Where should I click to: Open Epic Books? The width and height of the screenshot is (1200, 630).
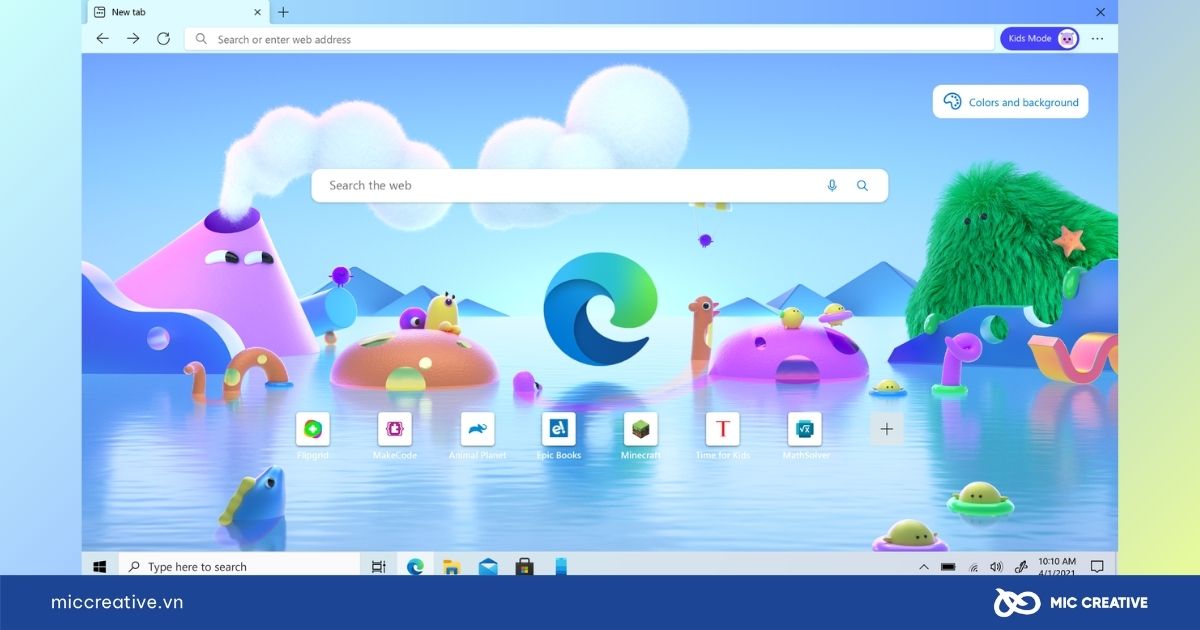(x=558, y=430)
